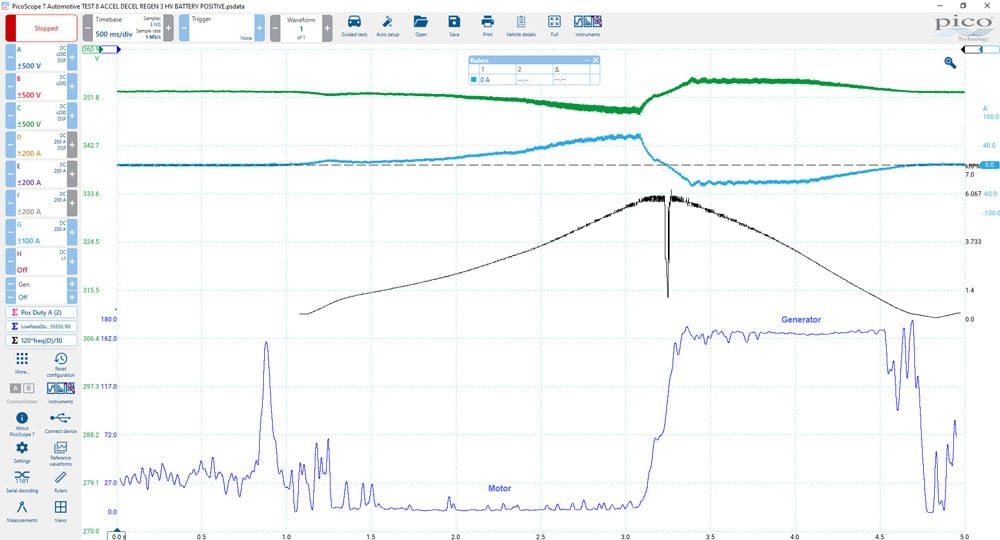
Task: Open the Views layout tool
Action: (x=61, y=511)
